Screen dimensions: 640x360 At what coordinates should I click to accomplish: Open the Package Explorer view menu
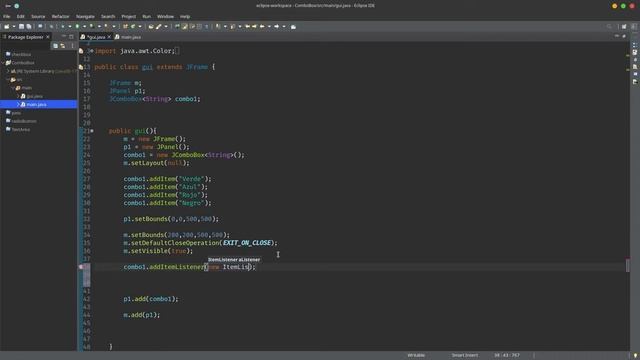(x=72, y=46)
